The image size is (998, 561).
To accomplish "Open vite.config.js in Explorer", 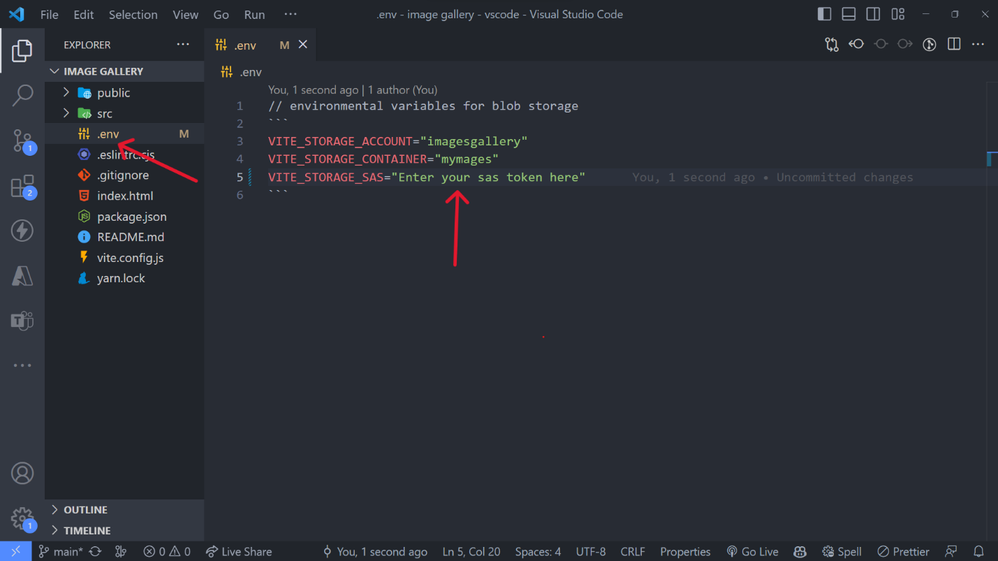I will click(x=124, y=258).
